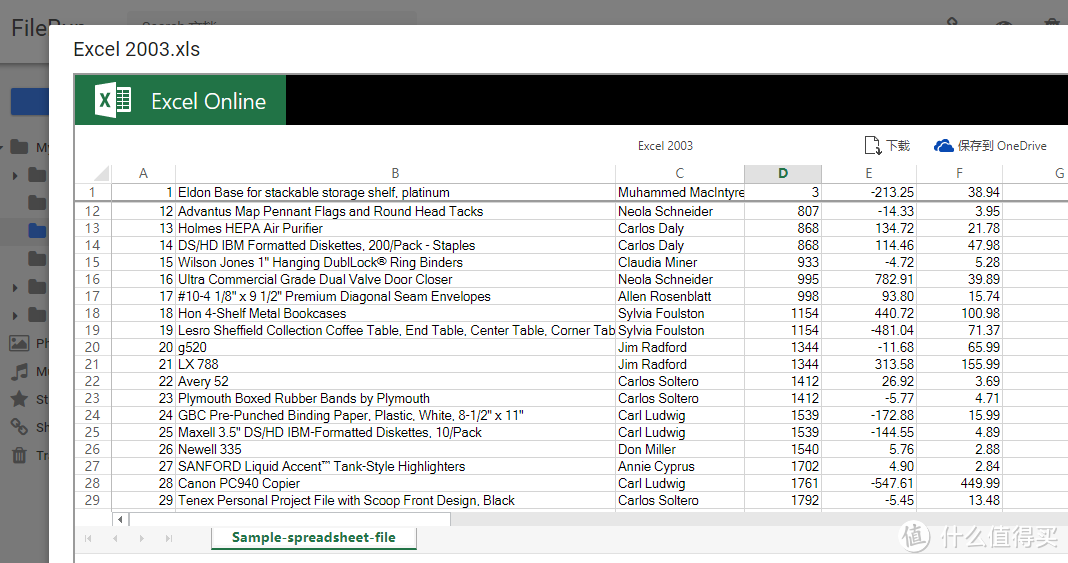Go to the first sheet using navigation arrow

click(x=88, y=538)
